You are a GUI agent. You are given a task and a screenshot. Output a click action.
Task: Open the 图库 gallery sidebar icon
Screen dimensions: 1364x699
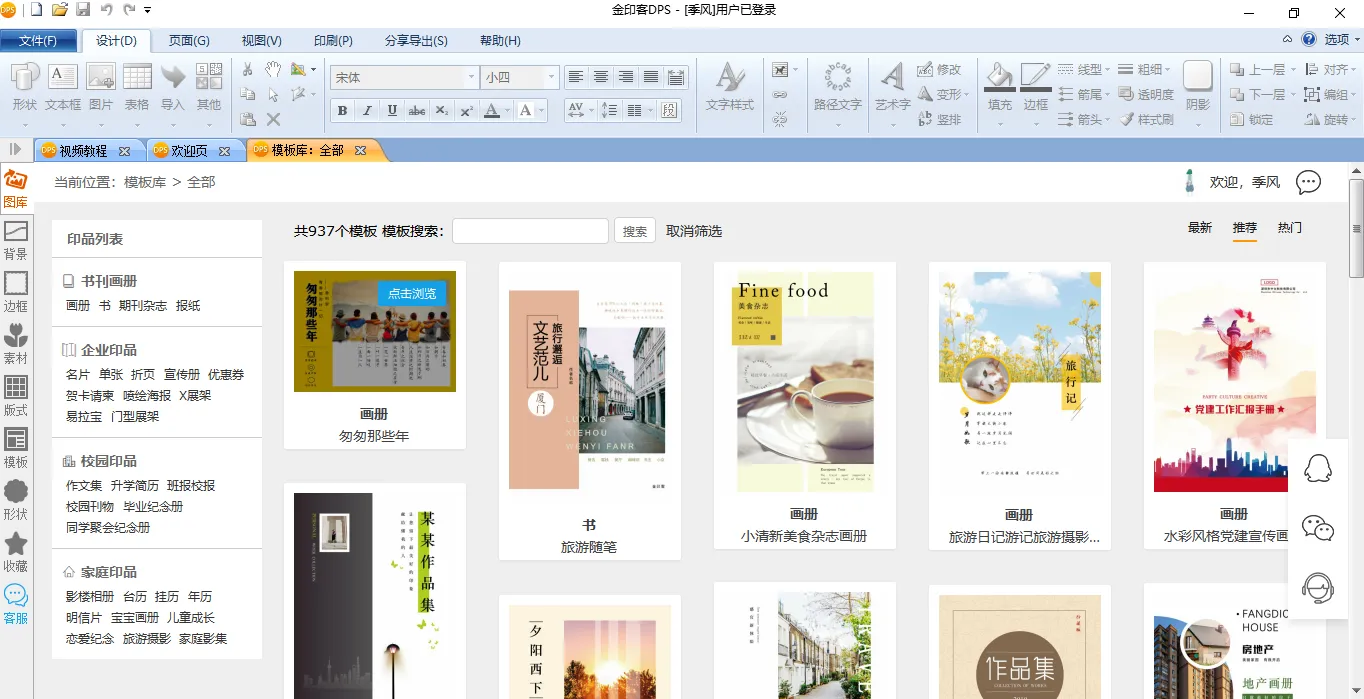tap(15, 187)
